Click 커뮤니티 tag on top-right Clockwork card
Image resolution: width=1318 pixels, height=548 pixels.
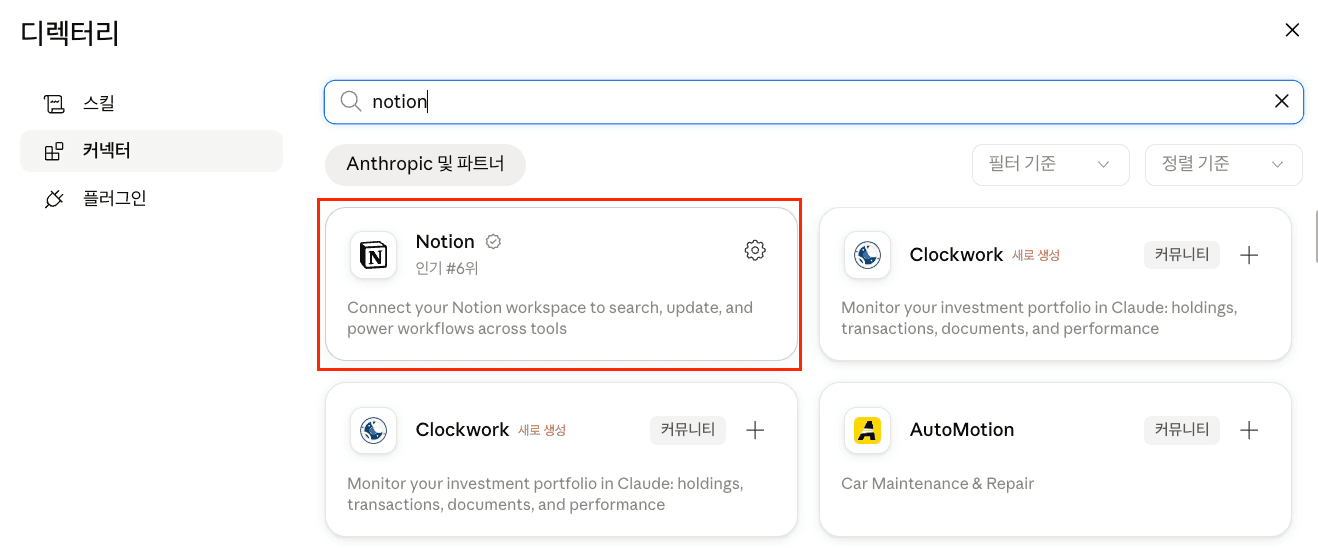click(x=1182, y=255)
